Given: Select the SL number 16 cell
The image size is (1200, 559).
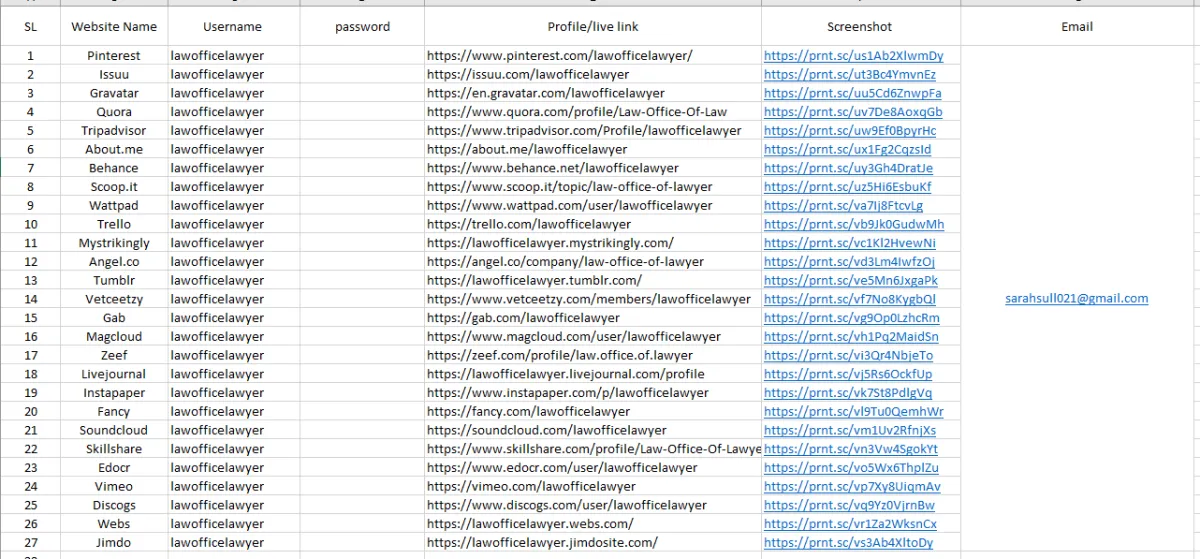Looking at the screenshot, I should [30, 336].
